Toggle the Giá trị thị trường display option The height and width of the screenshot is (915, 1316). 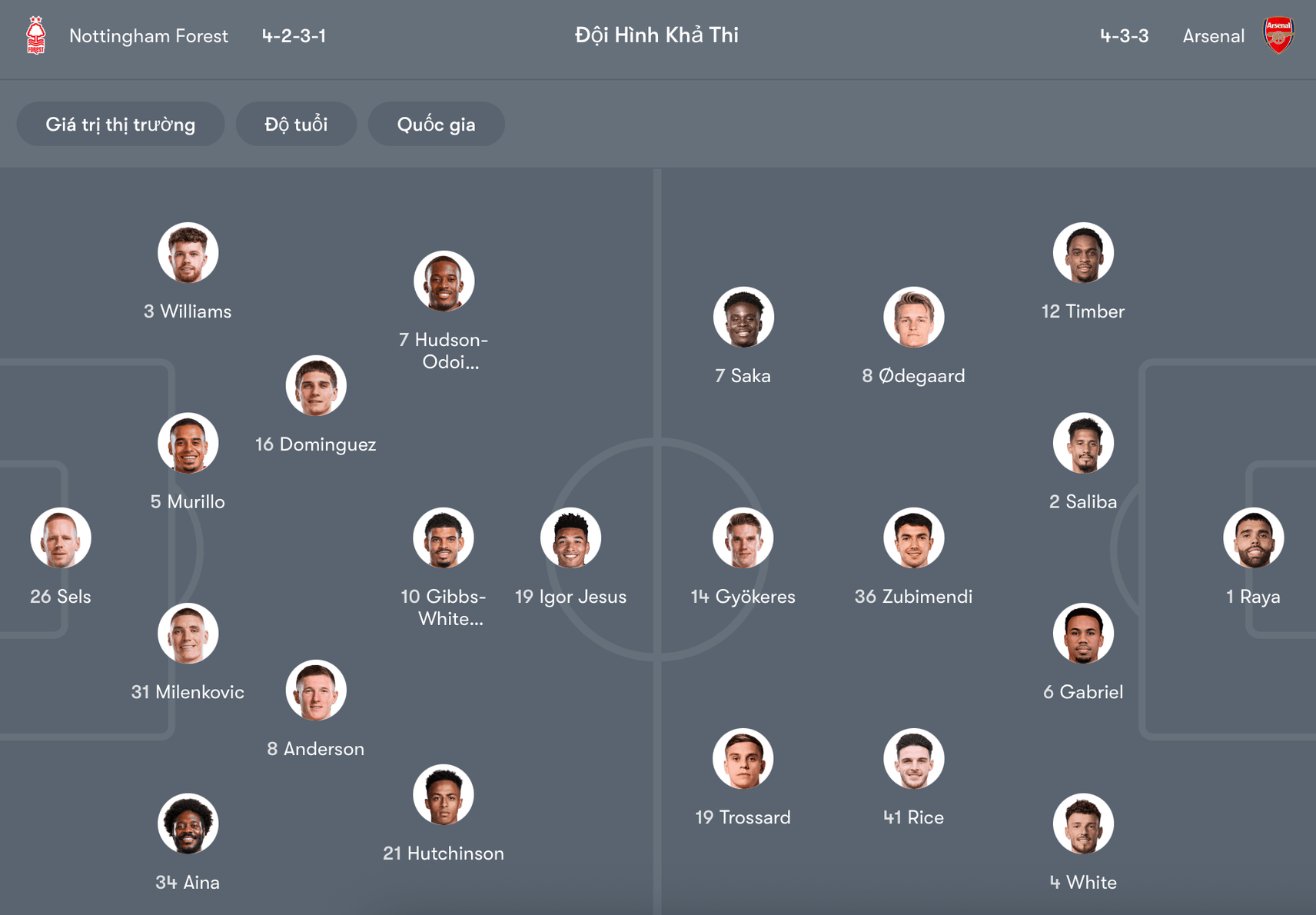pyautogui.click(x=121, y=124)
